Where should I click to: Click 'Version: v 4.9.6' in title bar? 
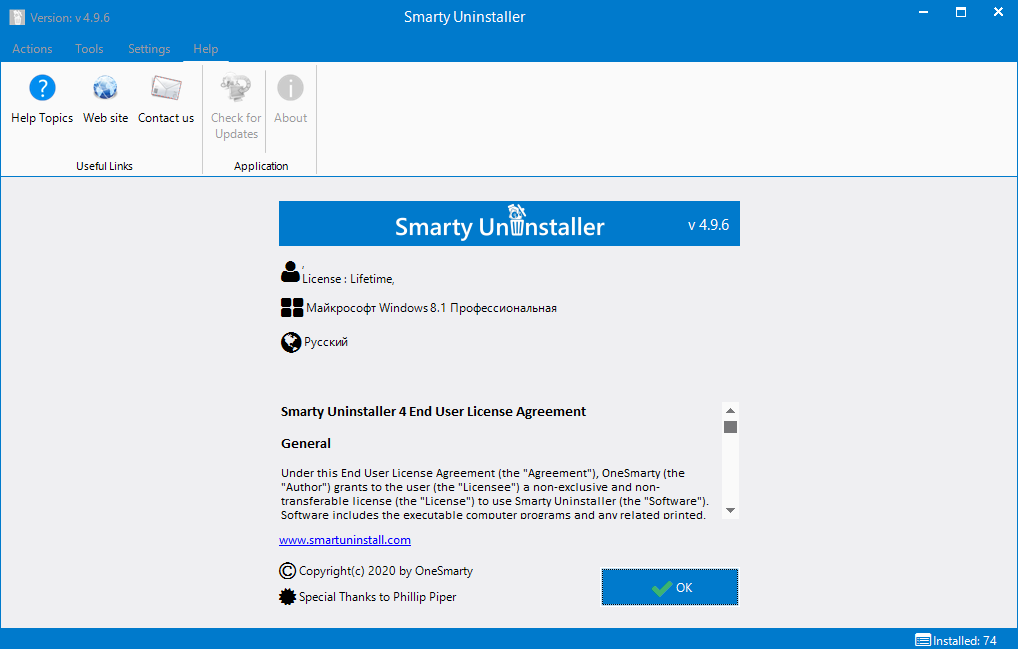[x=70, y=18]
